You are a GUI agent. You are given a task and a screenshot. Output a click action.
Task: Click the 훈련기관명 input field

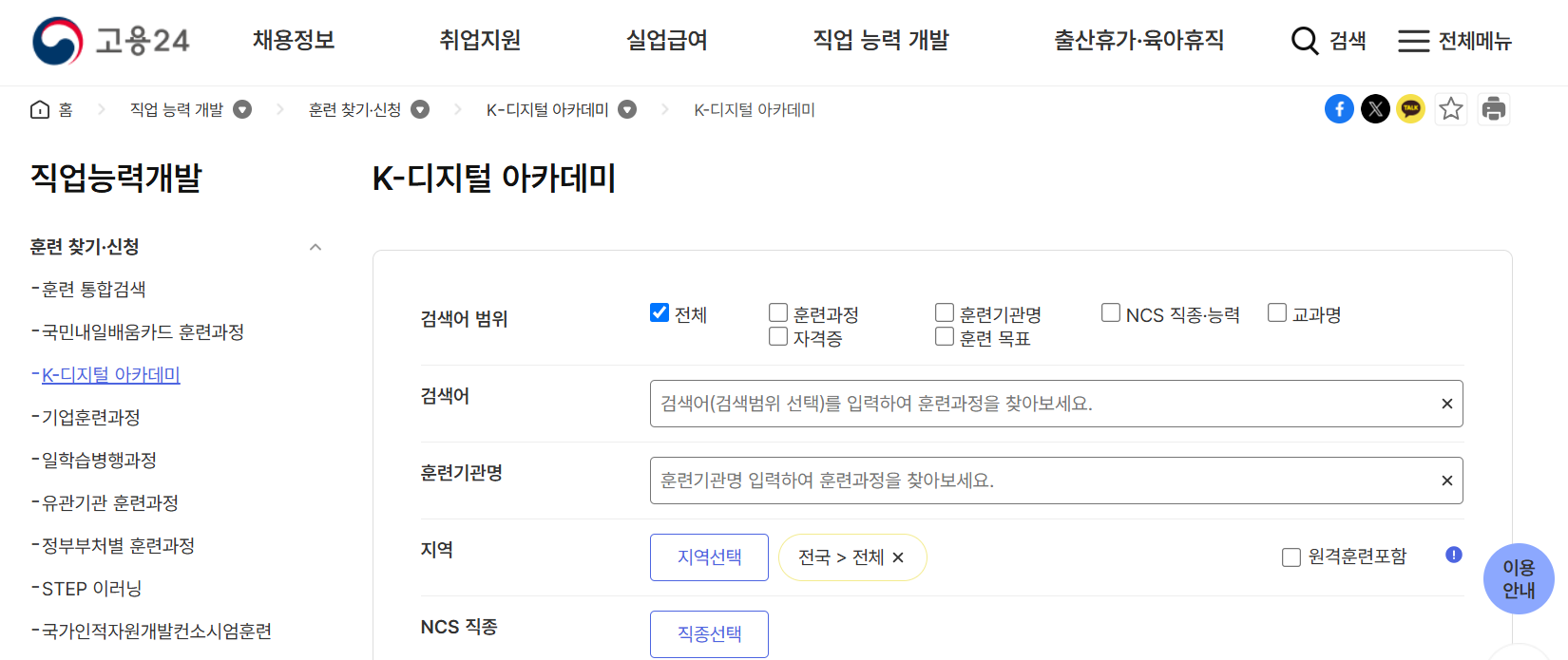tap(1057, 481)
